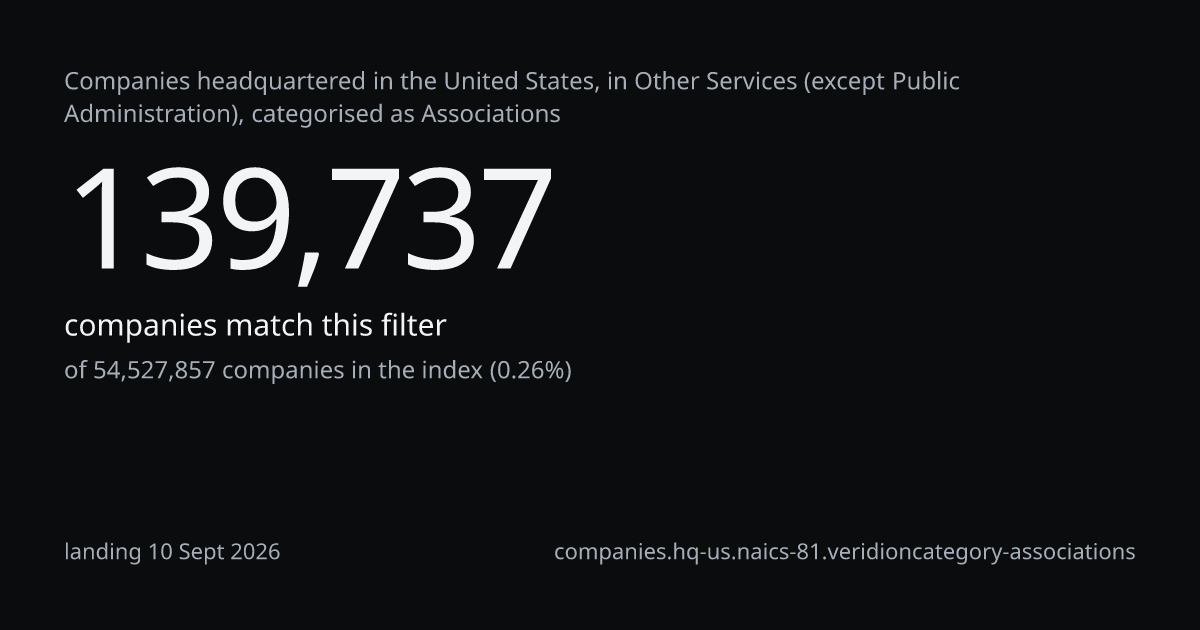Select the 0.26% percentage in parentheses
The image size is (1200, 630).
pyautogui.click(x=530, y=371)
